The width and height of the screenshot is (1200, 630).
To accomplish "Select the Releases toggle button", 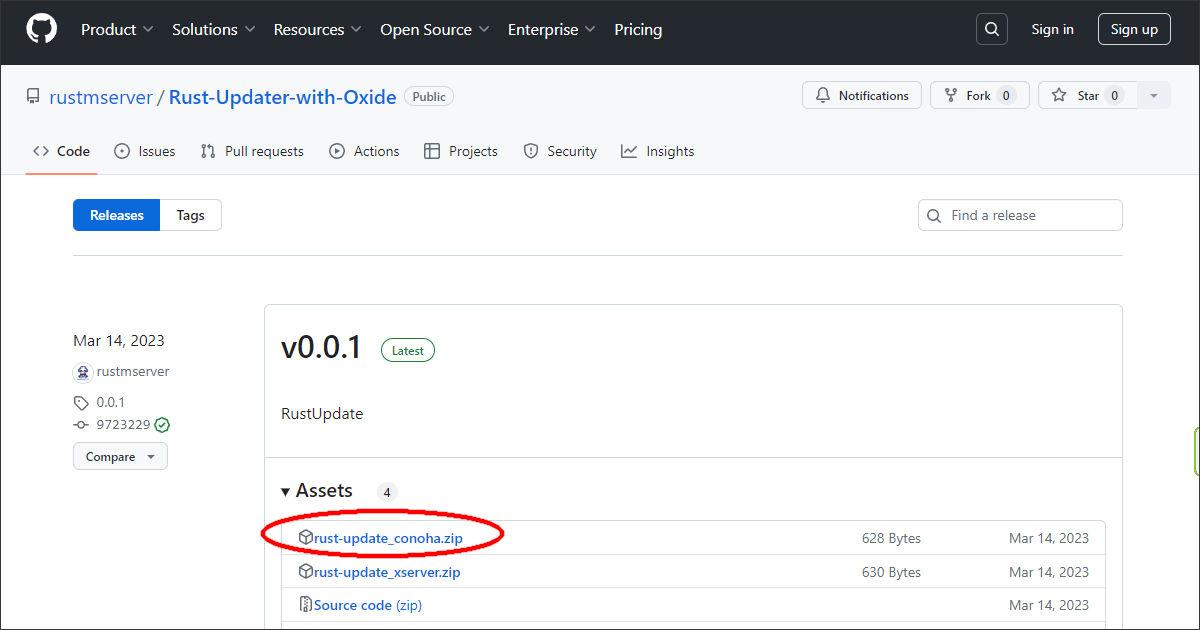I will coord(116,215).
